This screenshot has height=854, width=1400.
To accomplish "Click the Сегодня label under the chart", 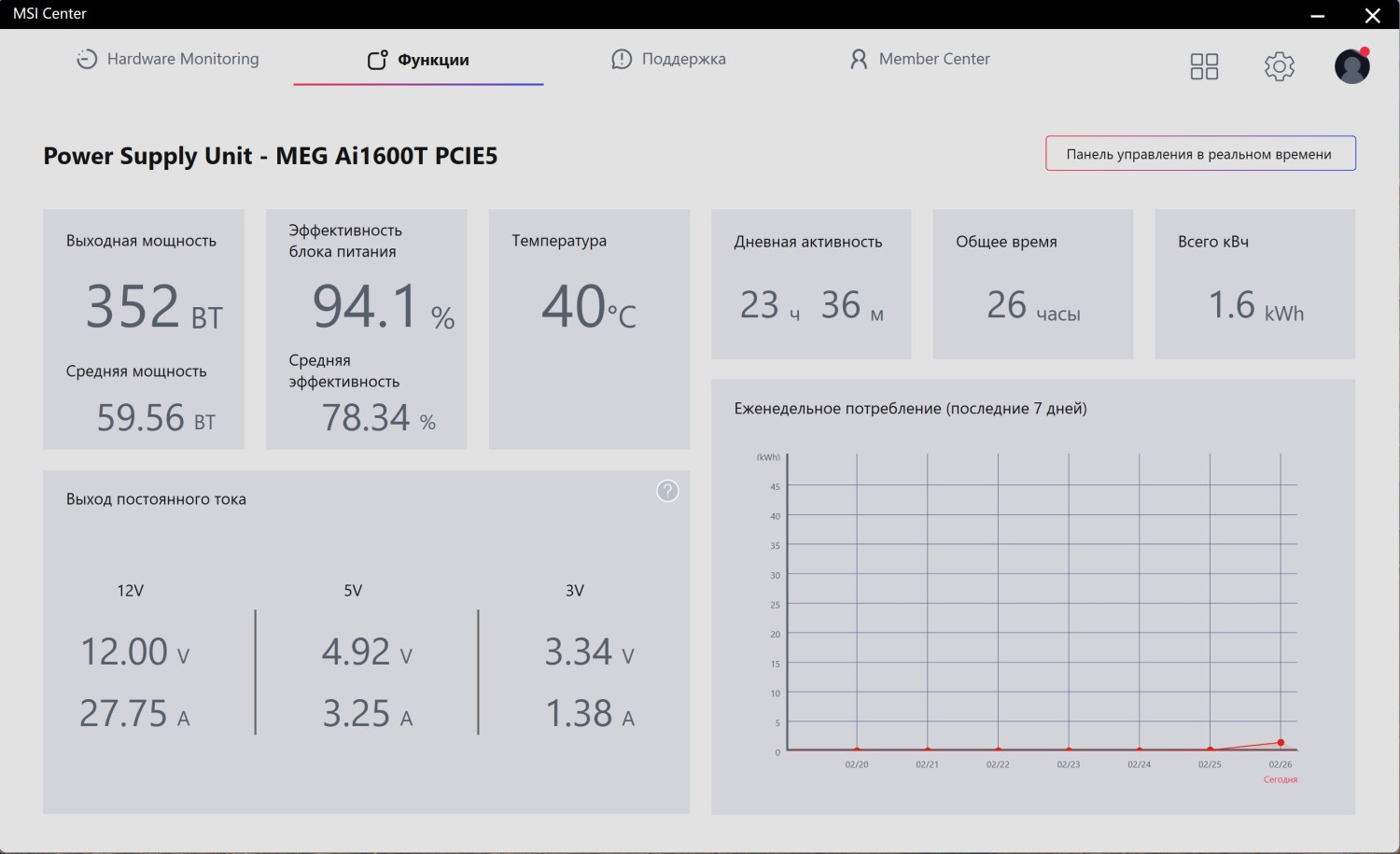I will 1281,779.
